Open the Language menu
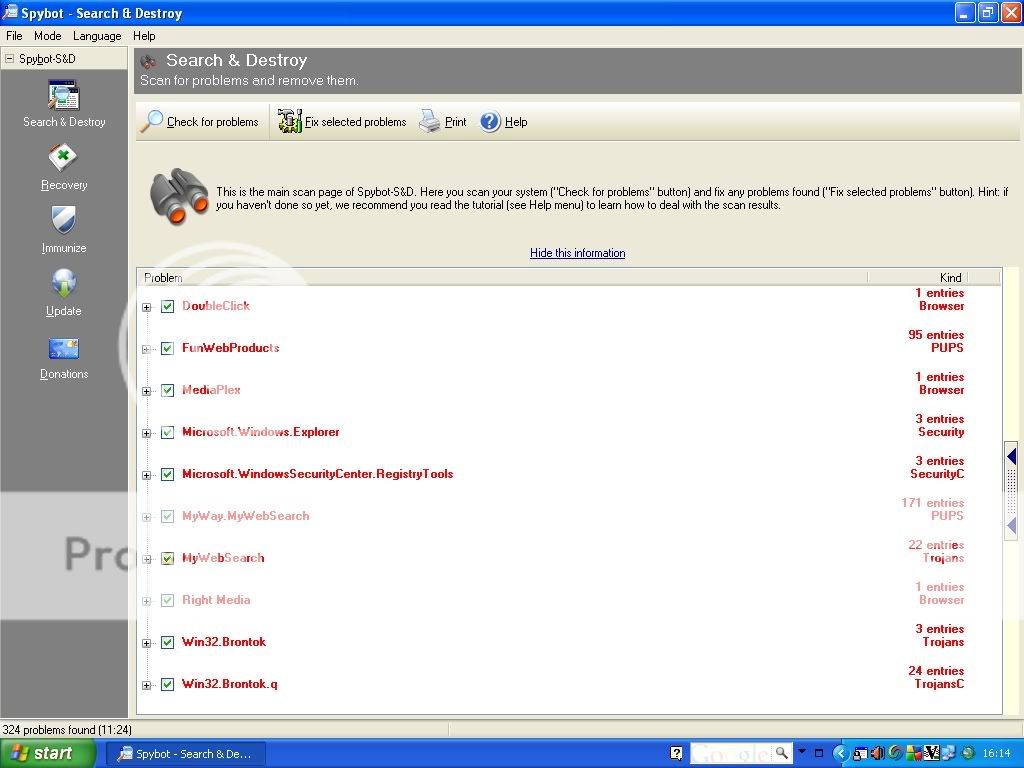The width and height of the screenshot is (1024, 768). [97, 36]
